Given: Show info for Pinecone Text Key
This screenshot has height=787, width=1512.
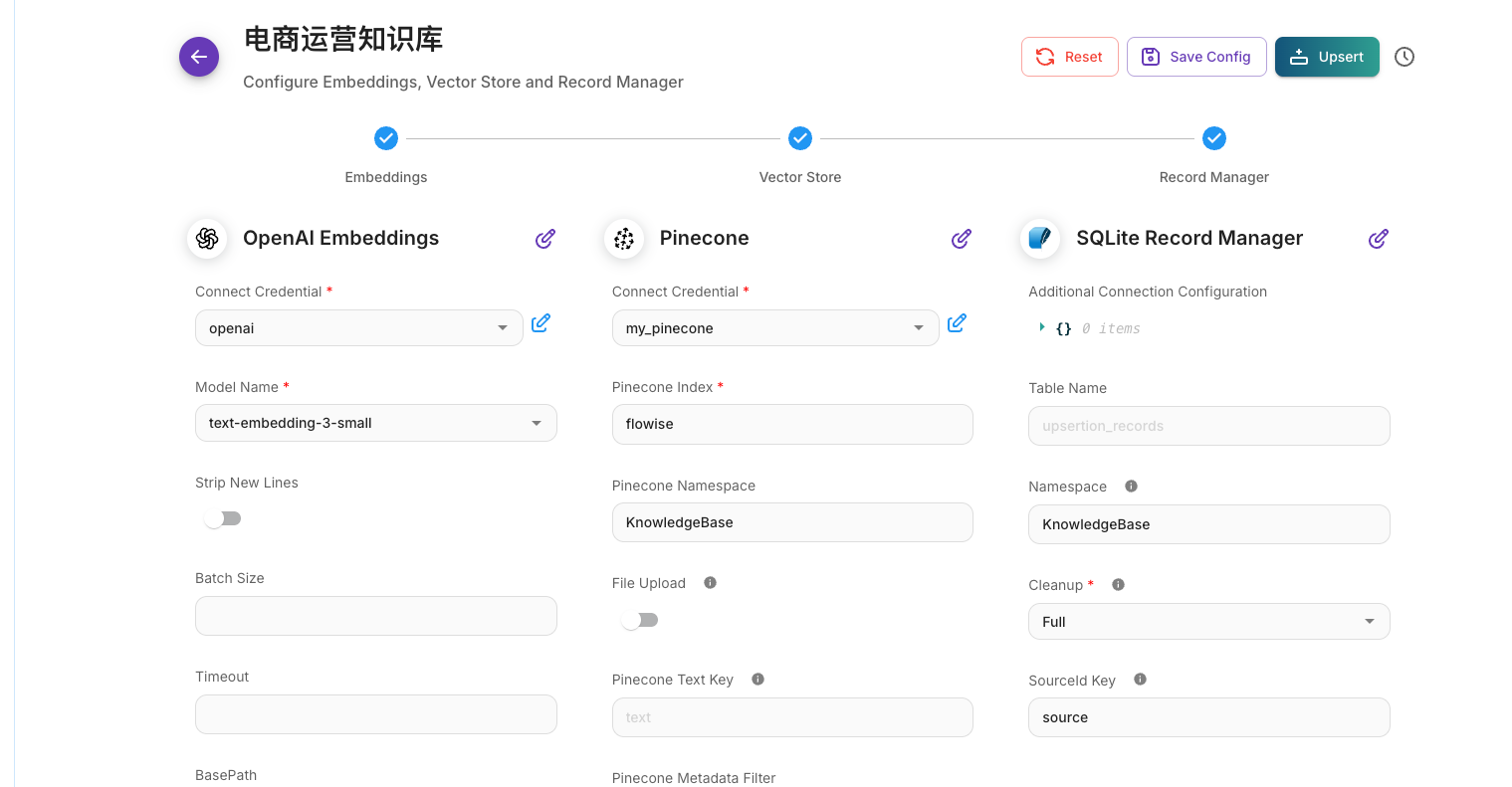Looking at the screenshot, I should [757, 680].
